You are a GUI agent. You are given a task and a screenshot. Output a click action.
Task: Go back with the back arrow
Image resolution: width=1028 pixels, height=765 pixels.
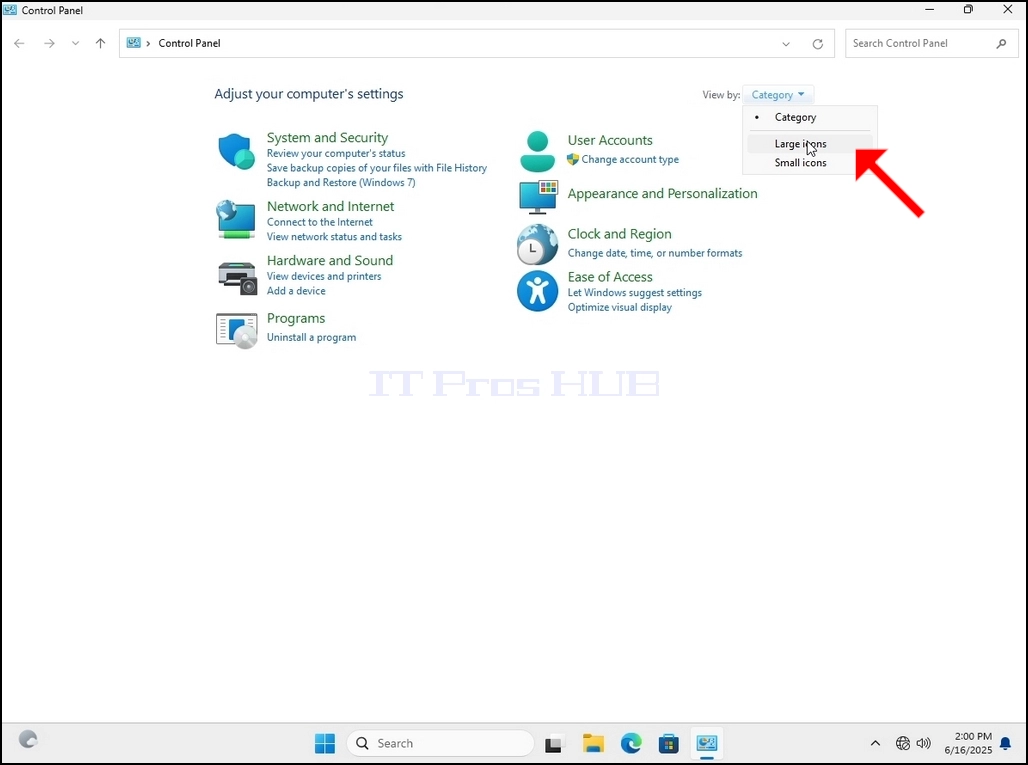pos(19,43)
